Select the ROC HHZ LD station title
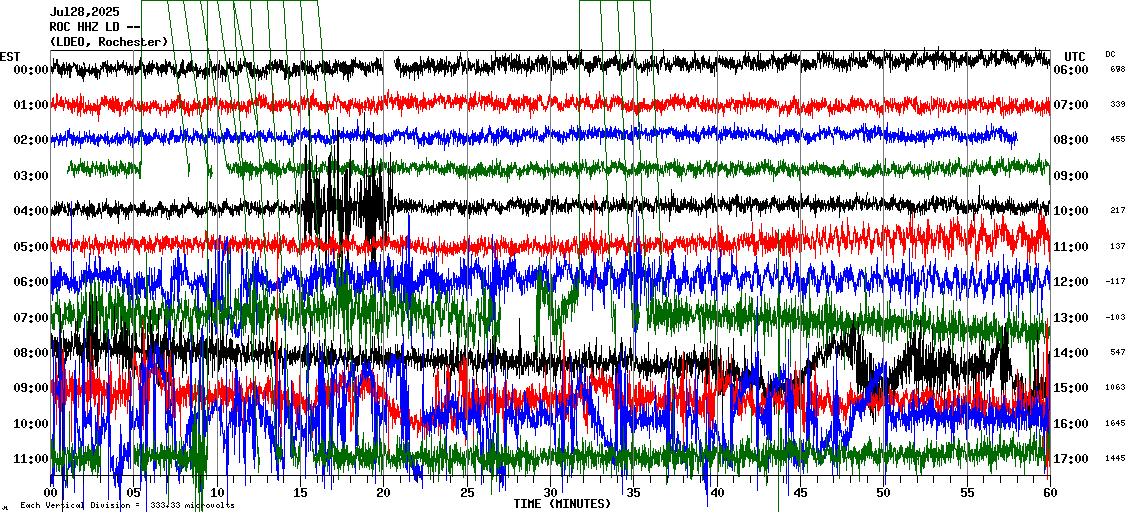This screenshot has width=1130, height=519. (95, 27)
